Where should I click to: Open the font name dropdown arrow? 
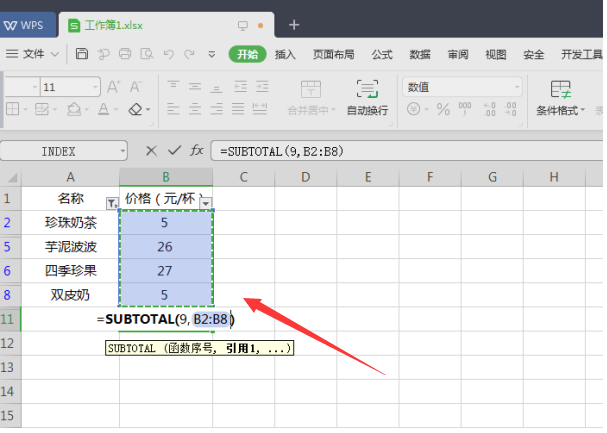click(x=35, y=87)
